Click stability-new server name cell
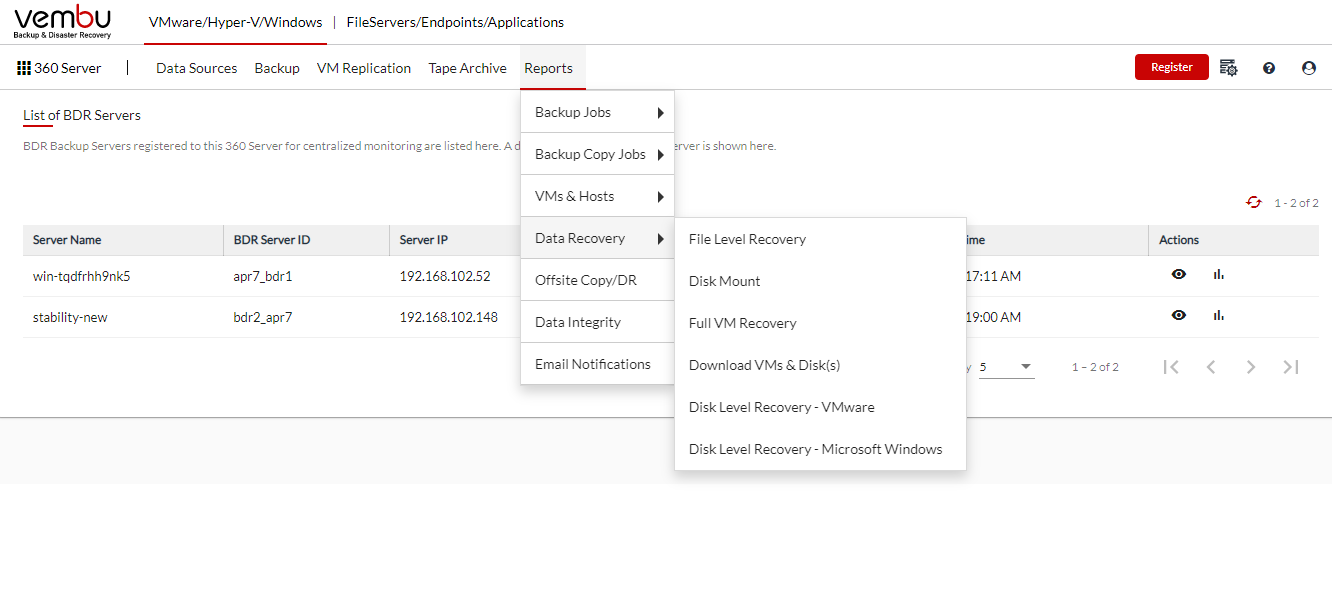The image size is (1332, 604). (x=70, y=317)
